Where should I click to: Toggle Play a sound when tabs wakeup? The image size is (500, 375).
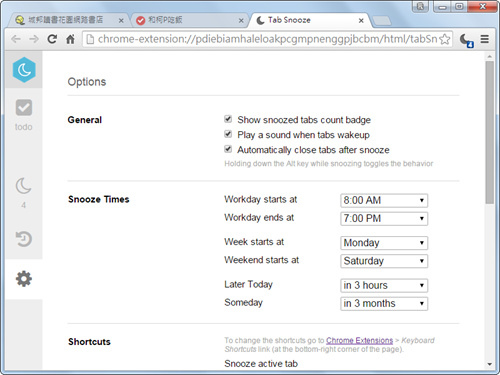point(228,134)
